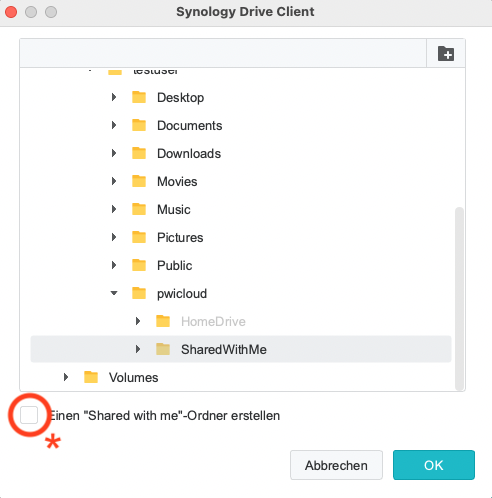
Task: Click the Abbrechen button
Action: point(336,465)
